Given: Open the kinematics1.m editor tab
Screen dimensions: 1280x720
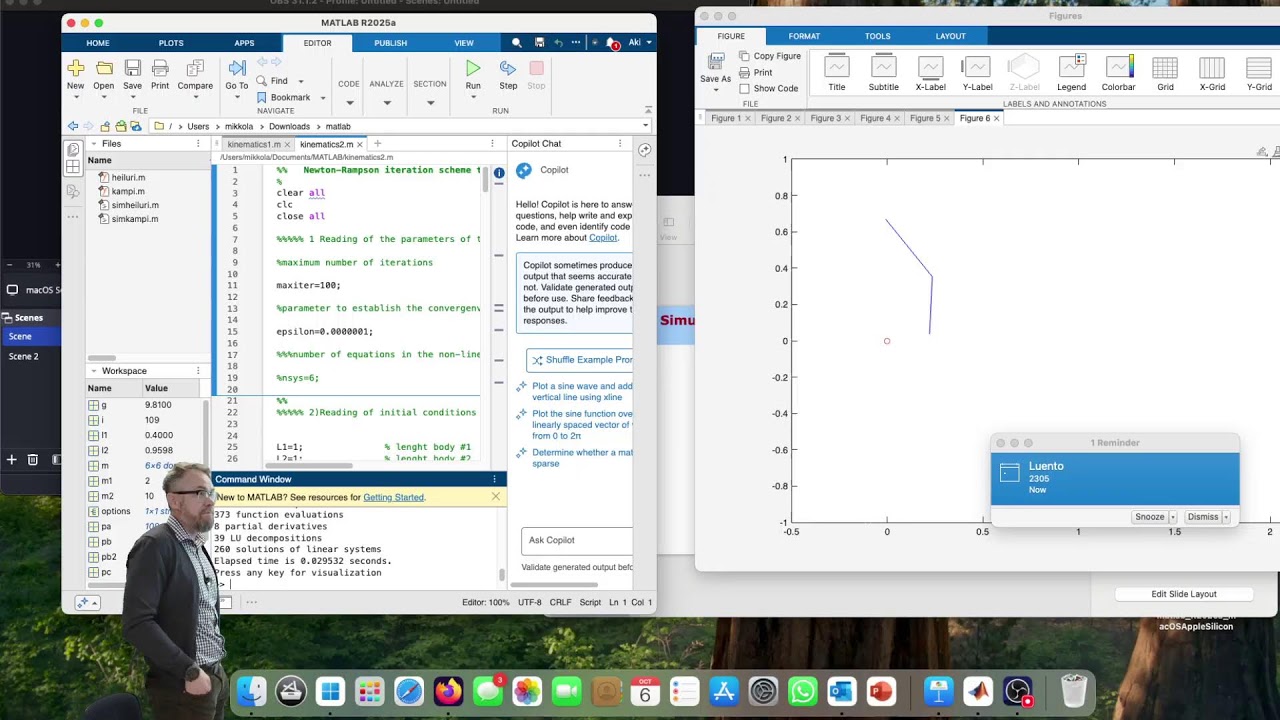Looking at the screenshot, I should tap(254, 144).
